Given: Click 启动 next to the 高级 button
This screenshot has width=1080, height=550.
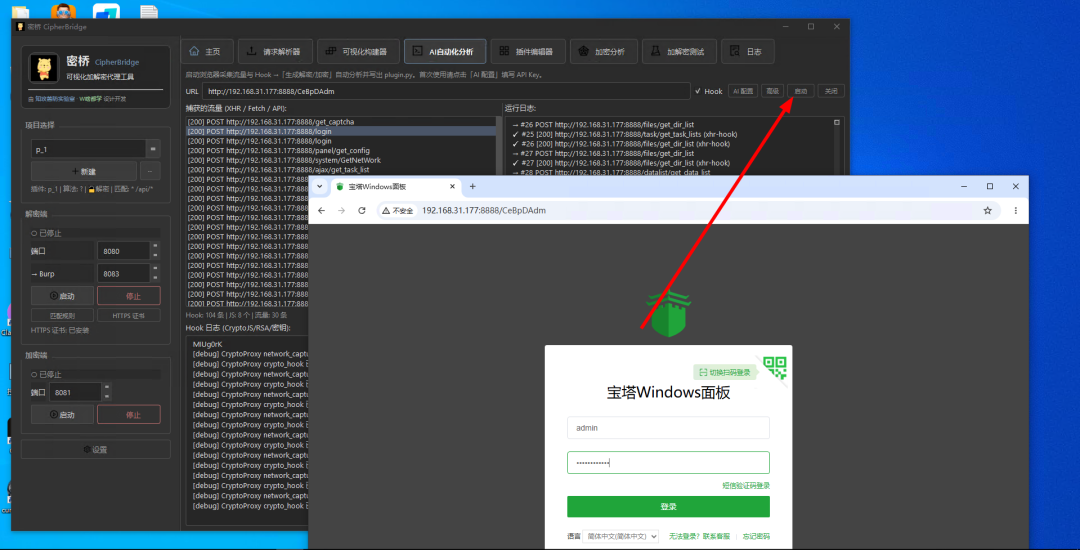Looking at the screenshot, I should (801, 91).
